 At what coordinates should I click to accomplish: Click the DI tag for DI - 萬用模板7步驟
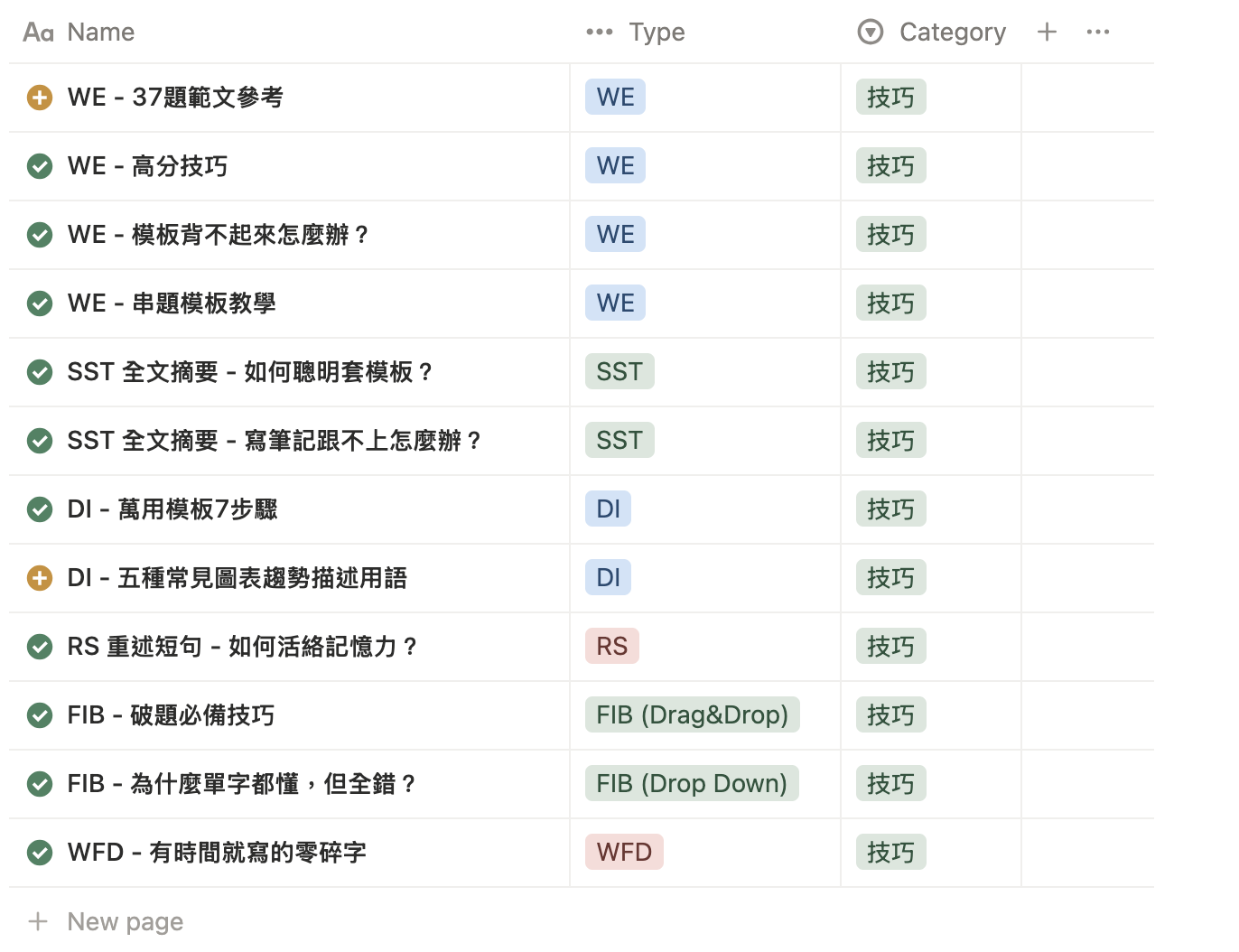tap(608, 509)
